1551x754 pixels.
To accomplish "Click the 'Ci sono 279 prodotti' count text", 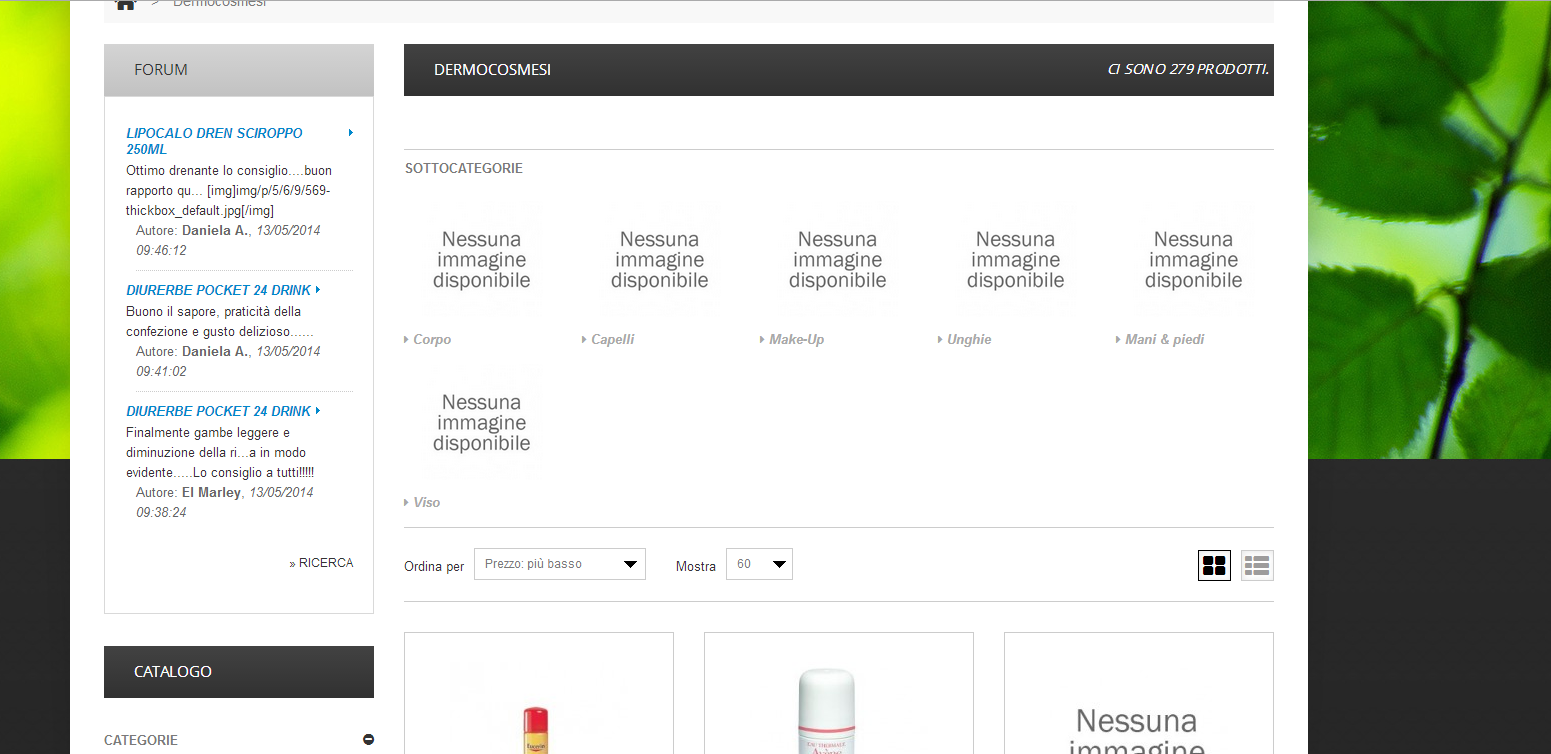I will [1188, 70].
